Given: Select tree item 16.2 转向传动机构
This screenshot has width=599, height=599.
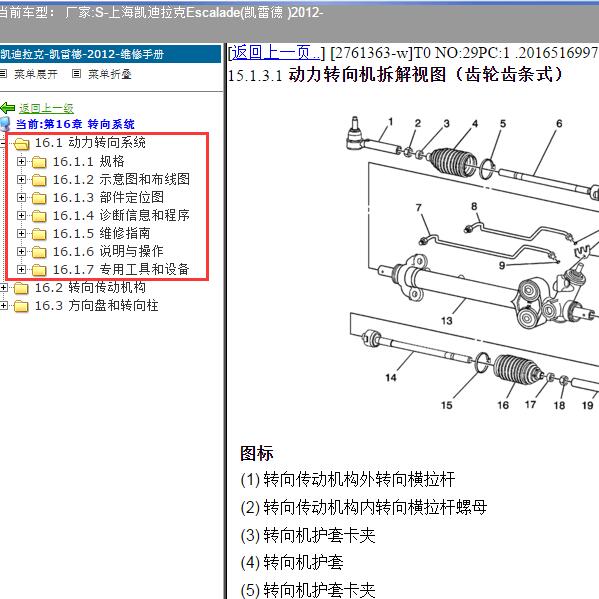Looking at the screenshot, I should [90, 287].
